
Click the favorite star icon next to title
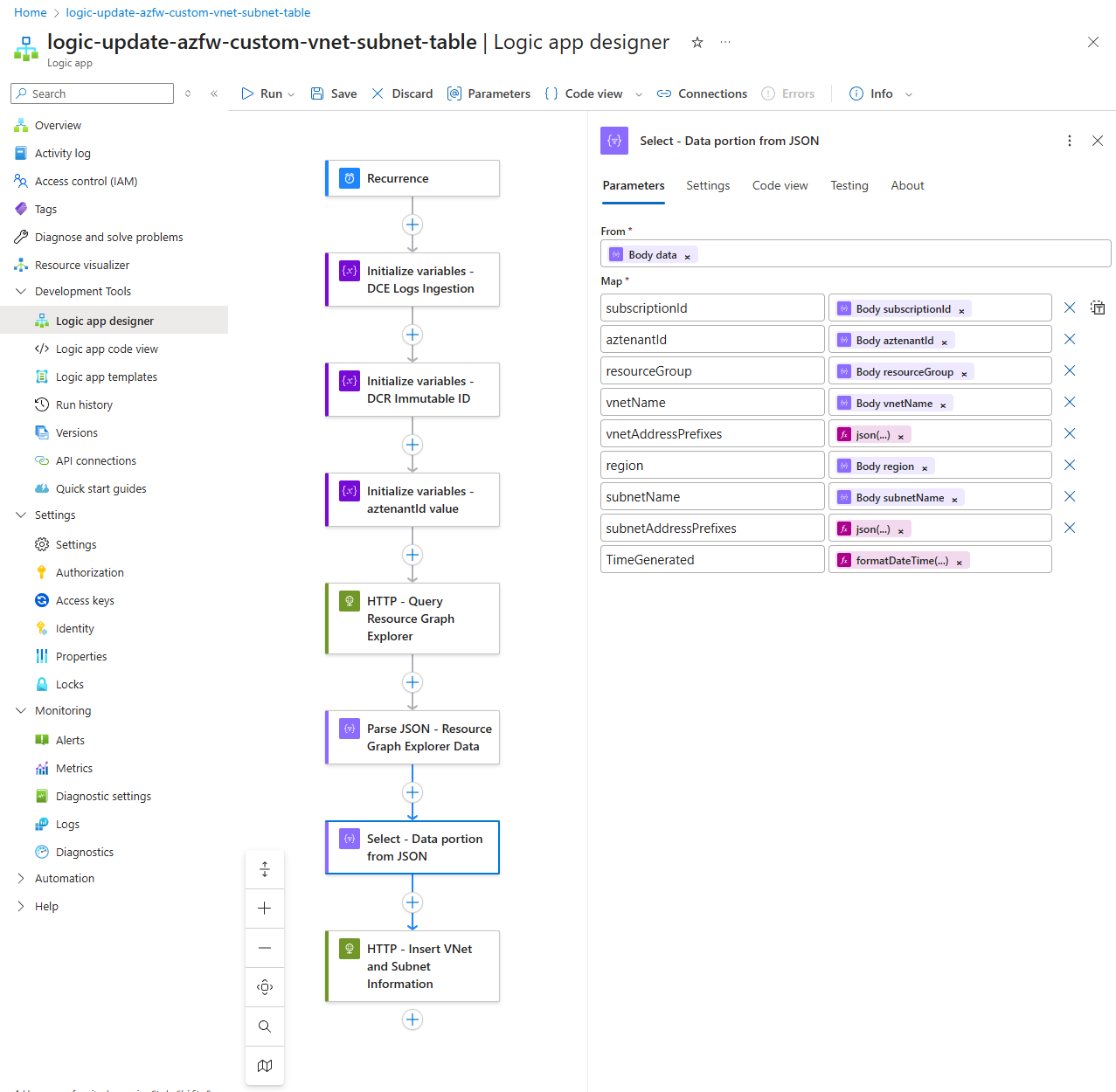click(697, 43)
